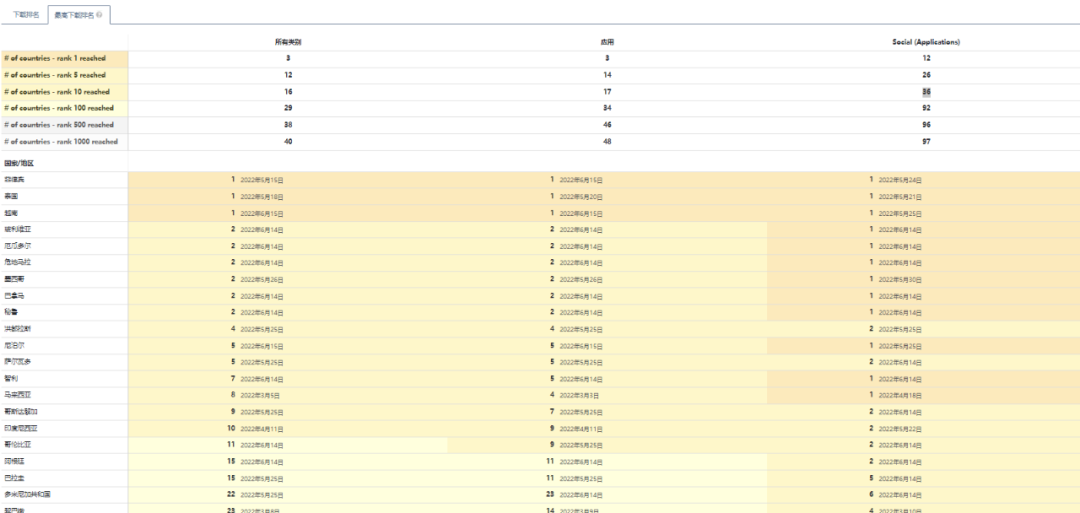The image size is (1080, 513).
Task: Click the 马来西亚 country row label
Action: click(x=19, y=395)
